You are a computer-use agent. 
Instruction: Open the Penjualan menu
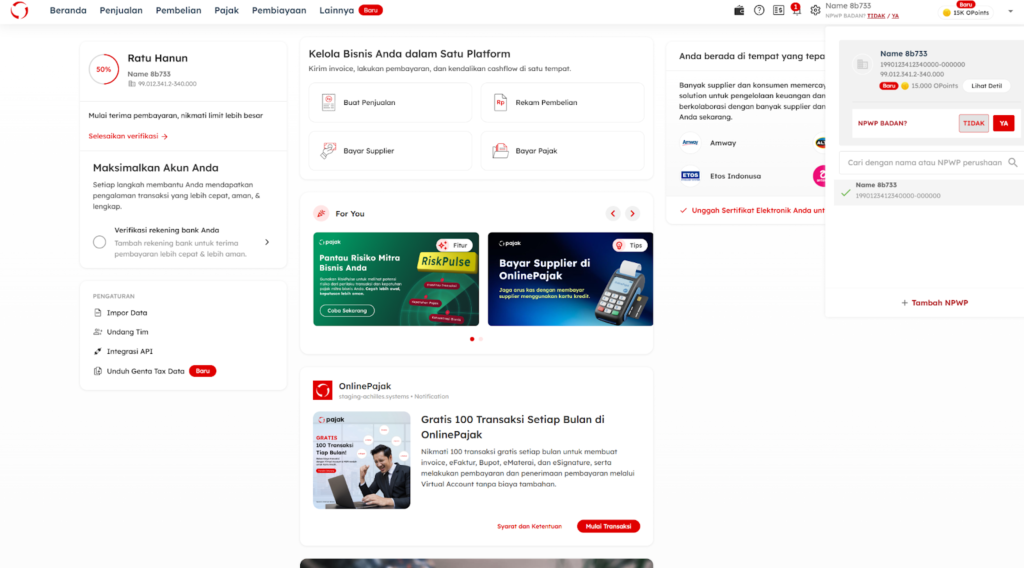point(121,10)
